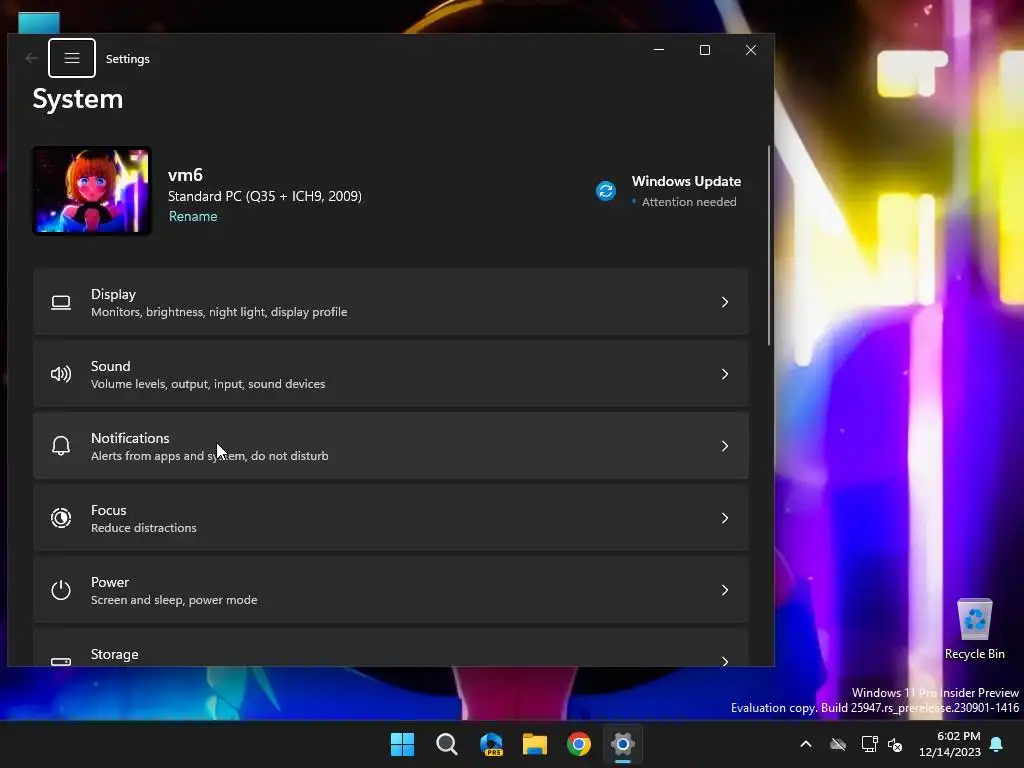Expand the Focus settings chevron
The image size is (1024, 768).
point(724,518)
